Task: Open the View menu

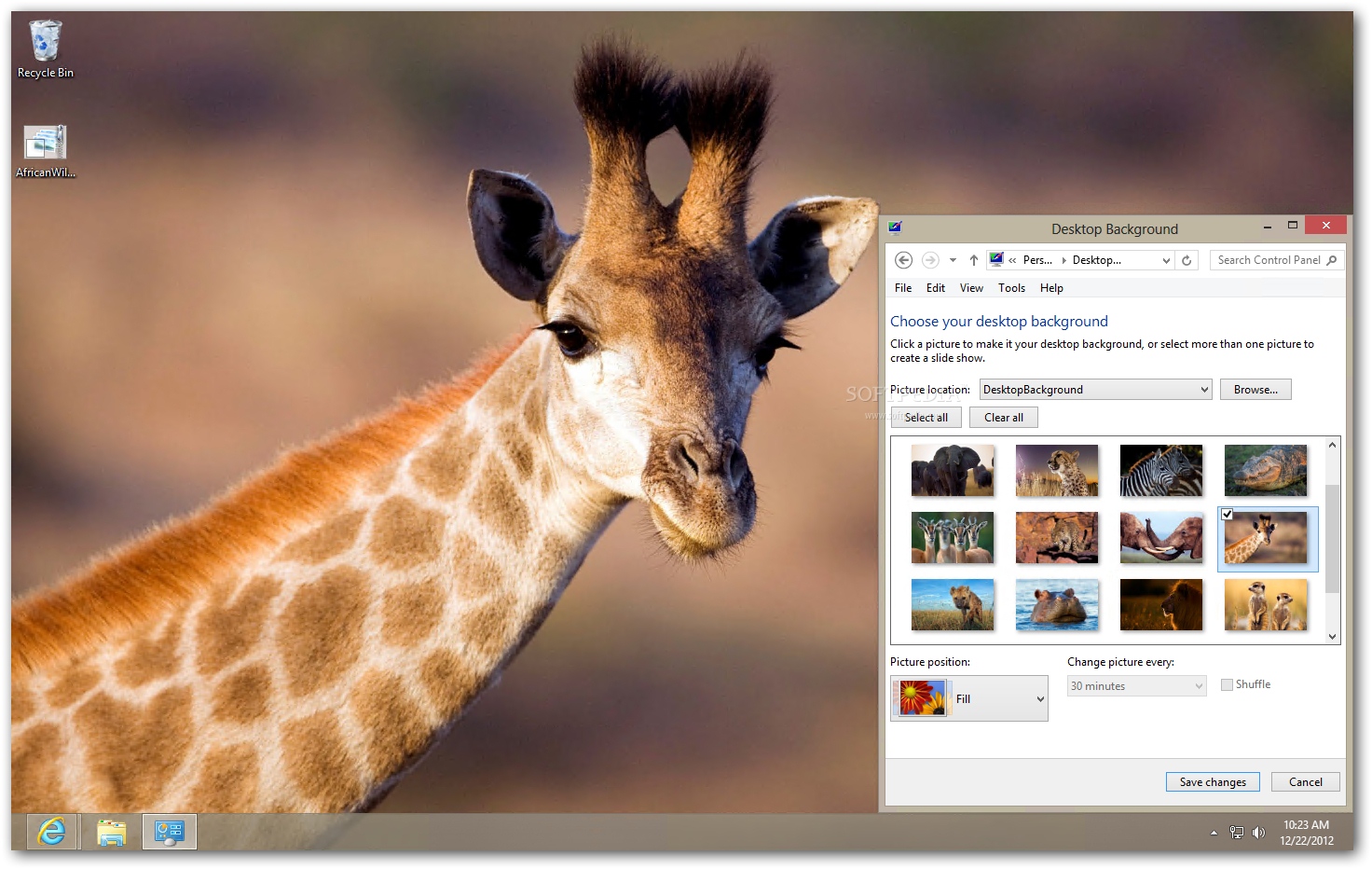Action: tap(971, 288)
